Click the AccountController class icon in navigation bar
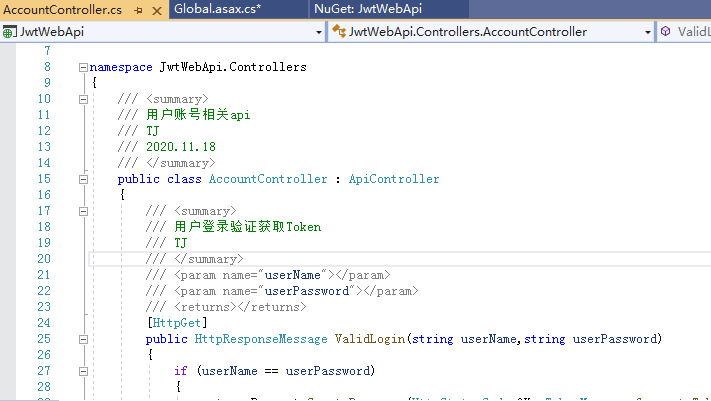This screenshot has width=711, height=401. 338,32
